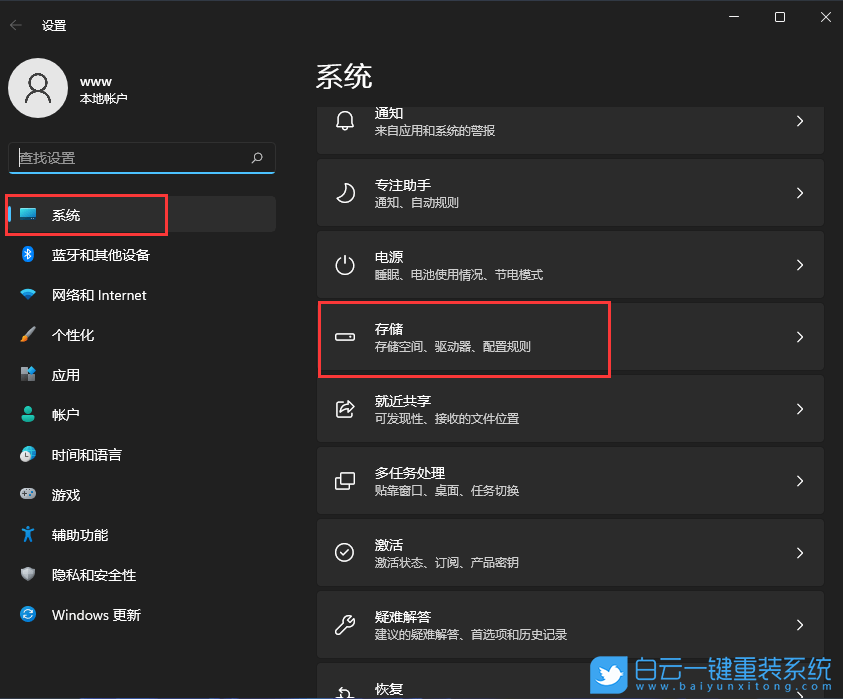Expand the 专注助手 row chevron
Image resolution: width=843 pixels, height=699 pixels.
(x=799, y=193)
